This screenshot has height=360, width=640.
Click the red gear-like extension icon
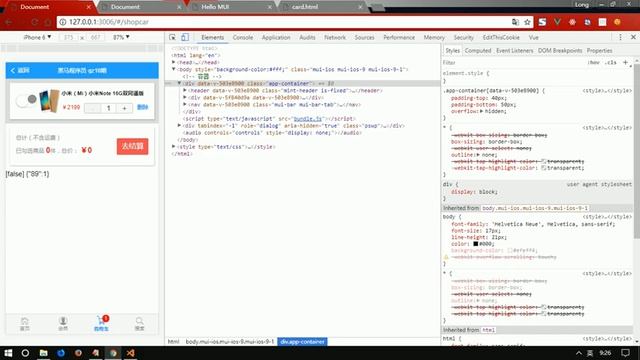(x=572, y=22)
